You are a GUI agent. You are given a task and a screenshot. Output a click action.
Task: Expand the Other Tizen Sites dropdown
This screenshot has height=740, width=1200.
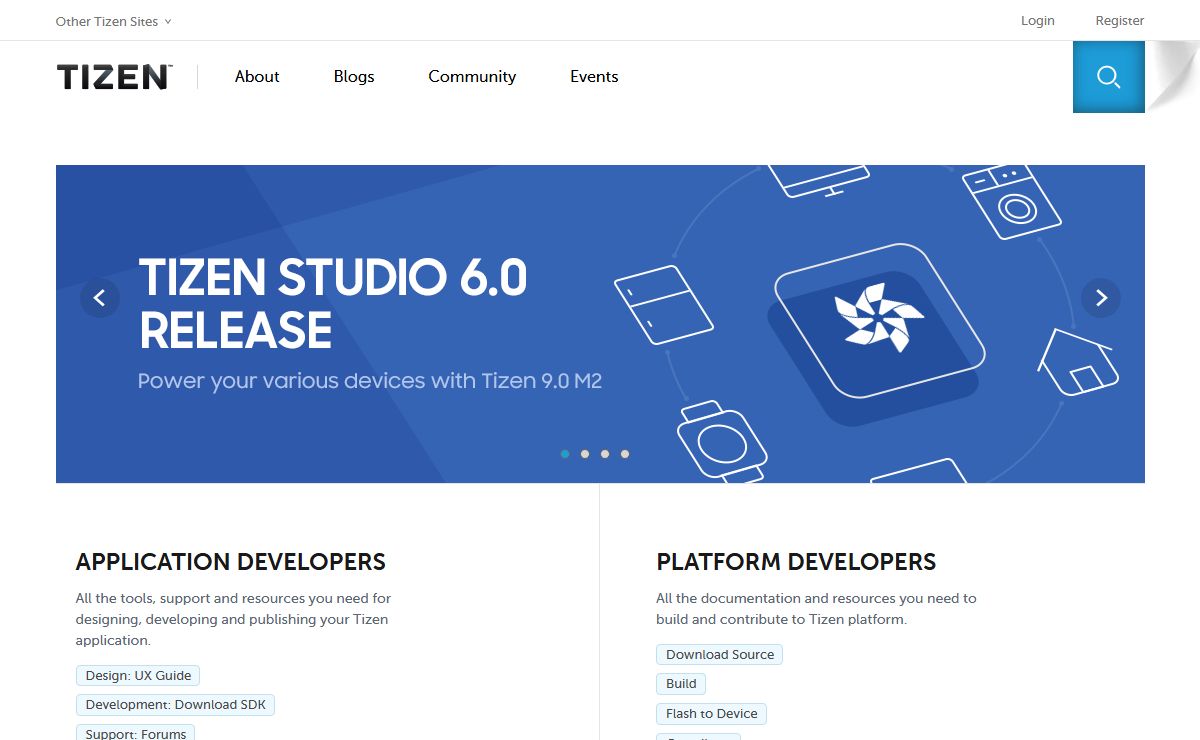click(x=113, y=21)
